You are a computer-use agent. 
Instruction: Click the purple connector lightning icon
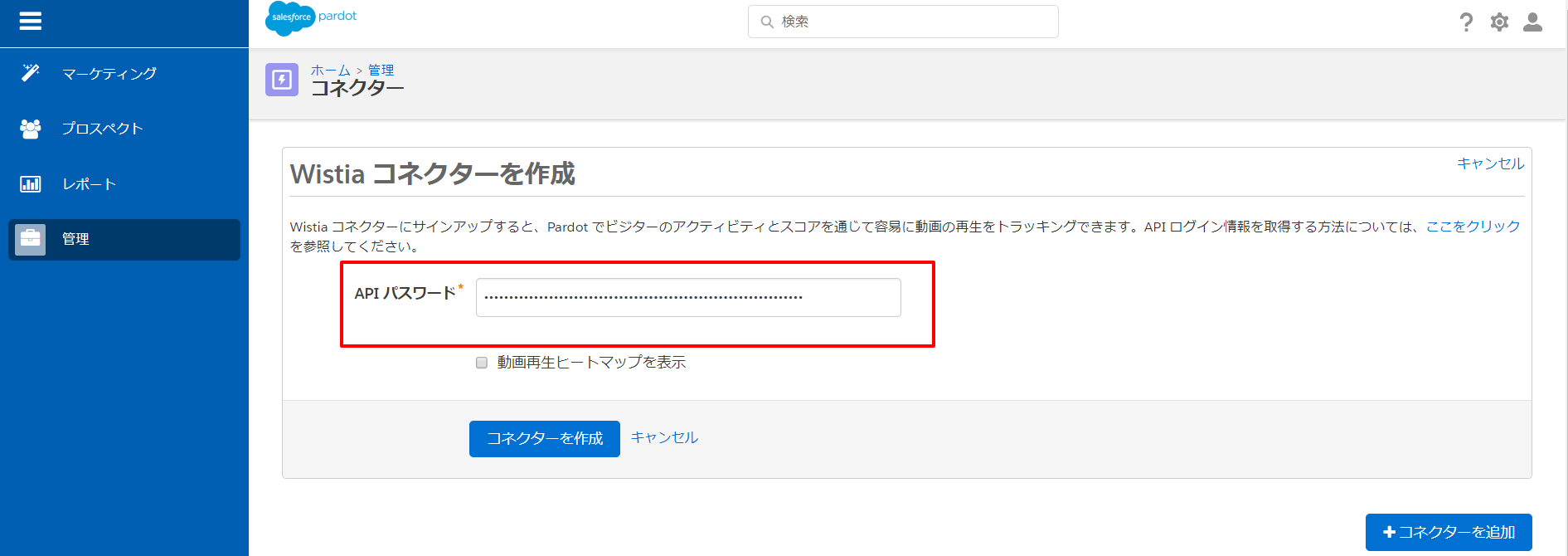pyautogui.click(x=282, y=80)
